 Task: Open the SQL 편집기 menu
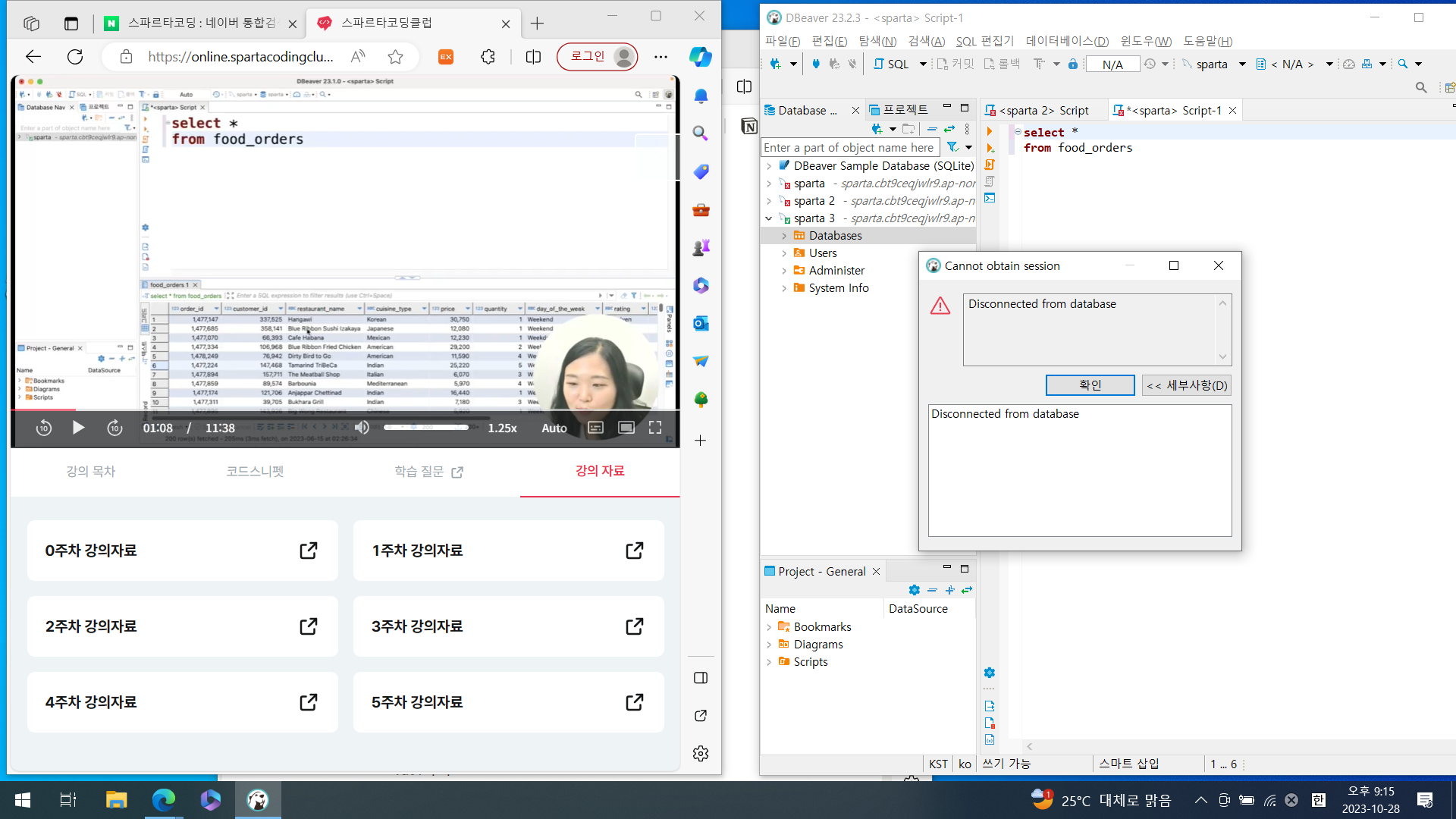tap(984, 41)
